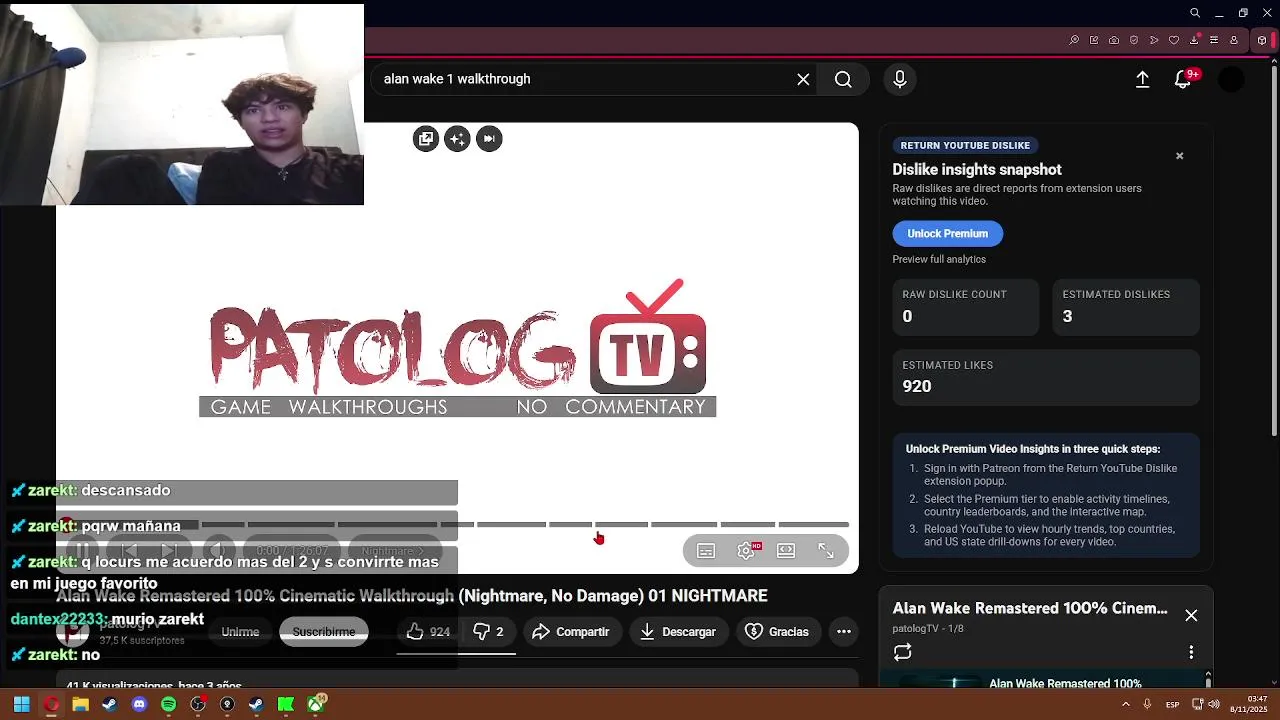Click the first playlist video thumbnail

point(941,683)
